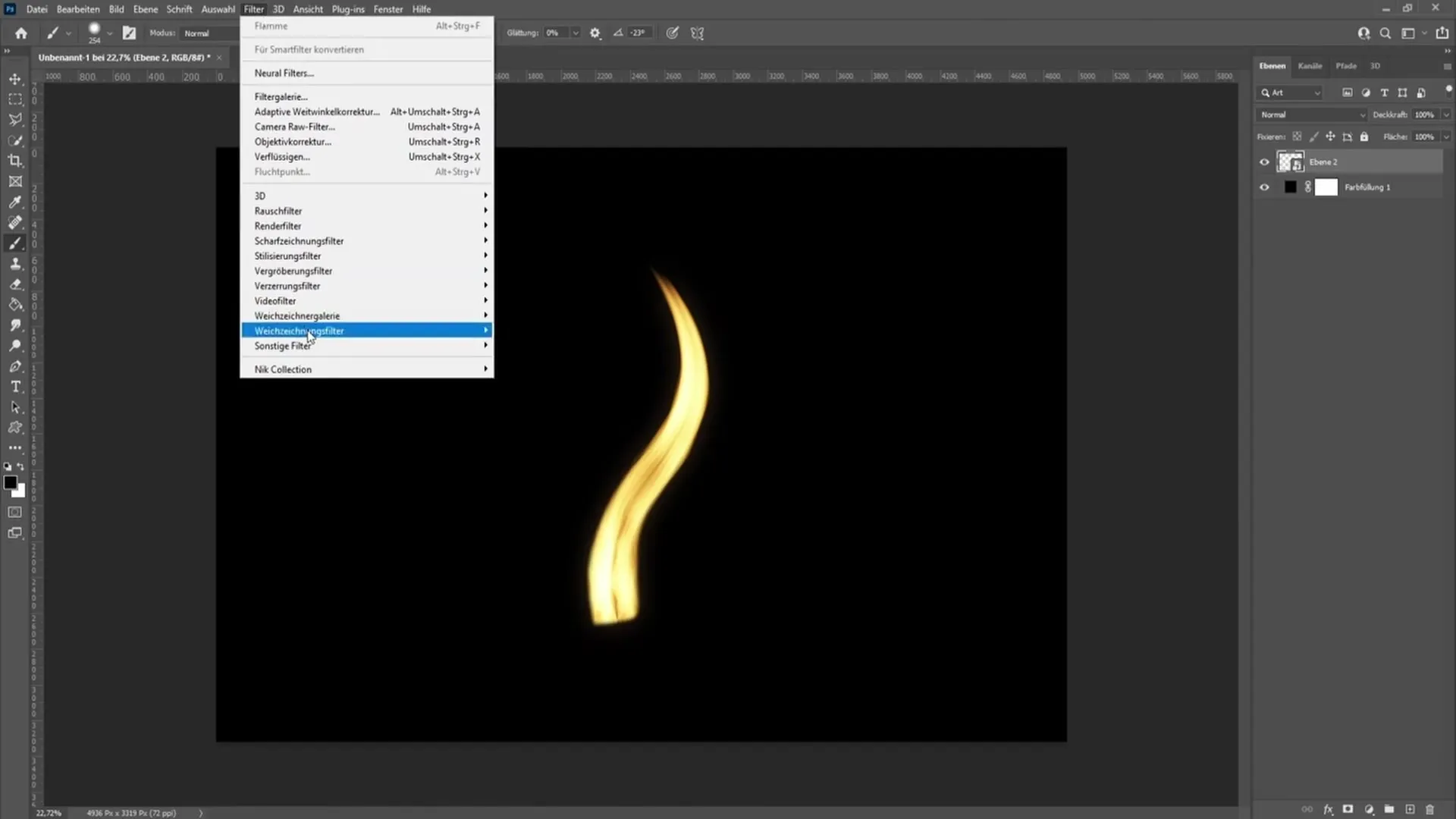Viewport: 1456px width, 819px height.
Task: Toggle lock all padlock icon
Action: (1364, 137)
